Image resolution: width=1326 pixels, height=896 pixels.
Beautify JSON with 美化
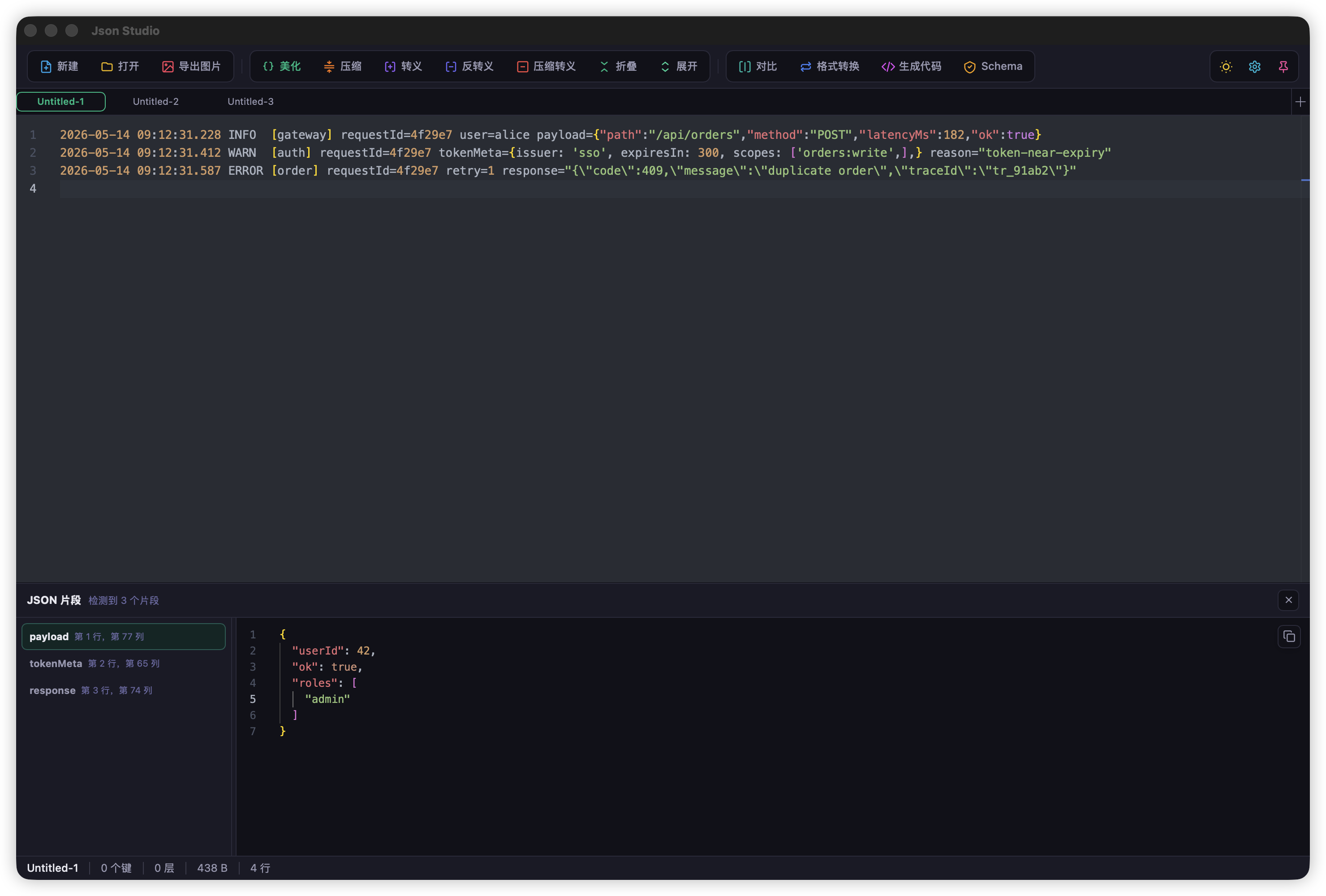point(281,66)
